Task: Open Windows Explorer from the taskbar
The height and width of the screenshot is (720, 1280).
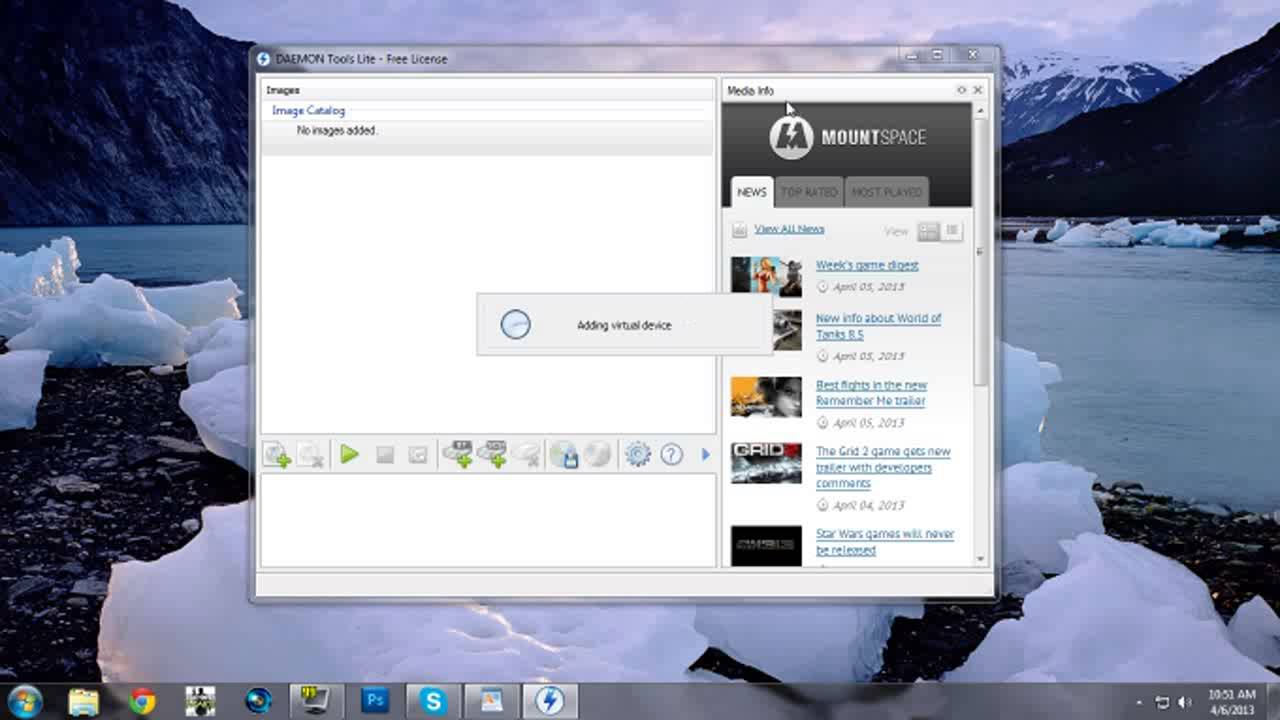Action: [83, 701]
